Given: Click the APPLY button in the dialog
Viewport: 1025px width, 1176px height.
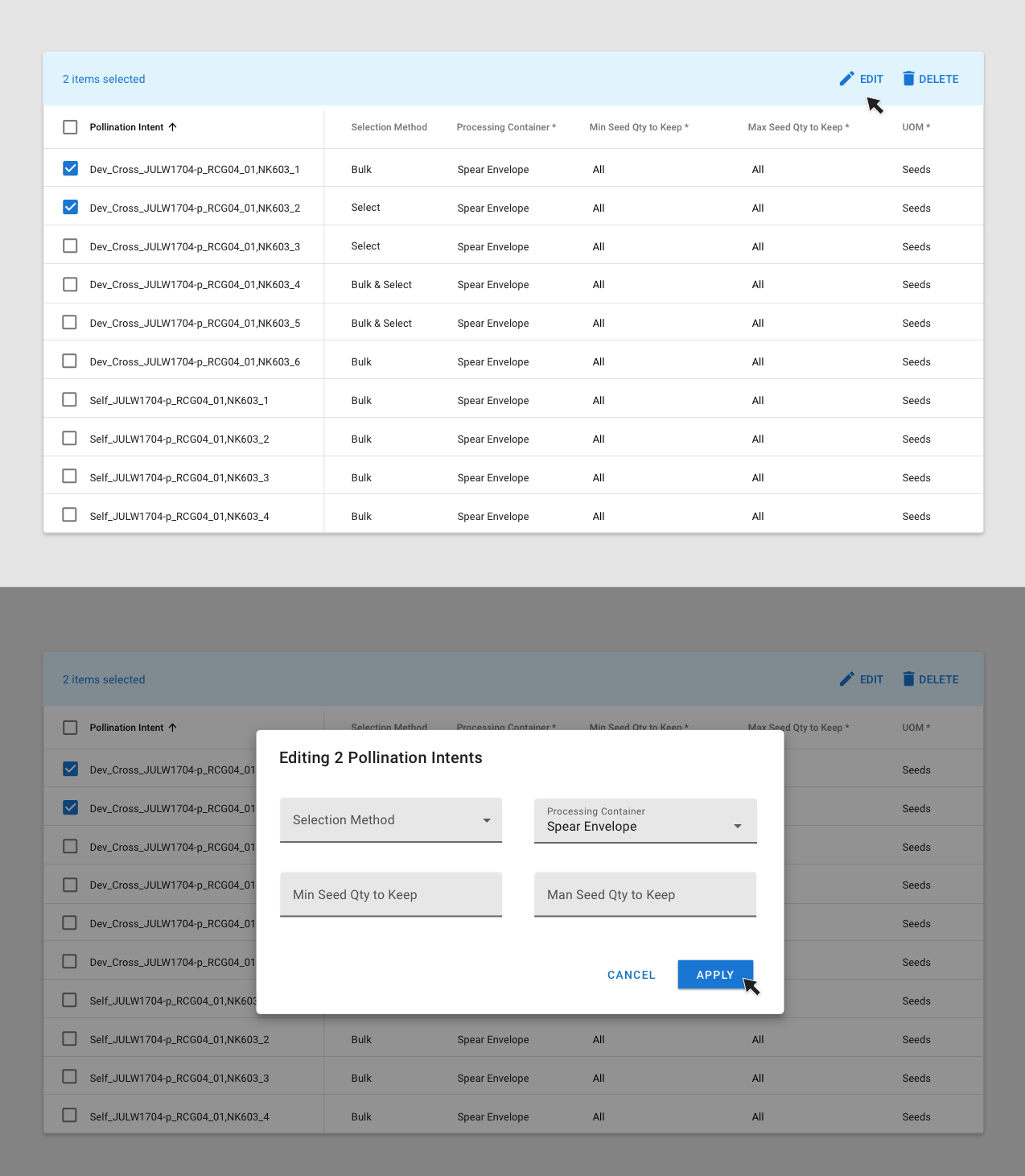Looking at the screenshot, I should point(715,975).
